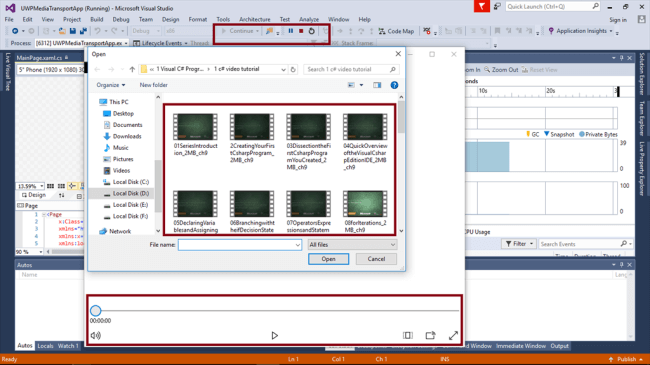The height and width of the screenshot is (365, 650).
Task: Refresh the folder in Open dialog
Action: (x=293, y=69)
